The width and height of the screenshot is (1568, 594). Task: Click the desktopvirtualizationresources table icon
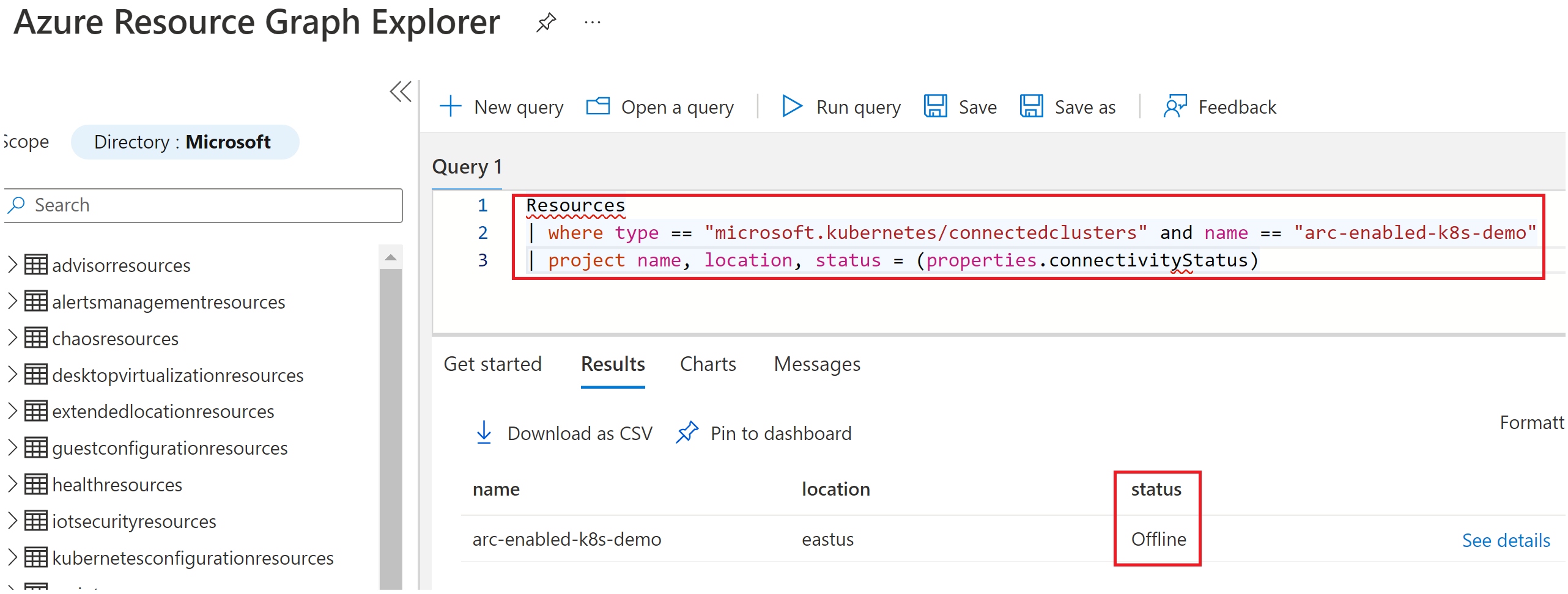(36, 375)
